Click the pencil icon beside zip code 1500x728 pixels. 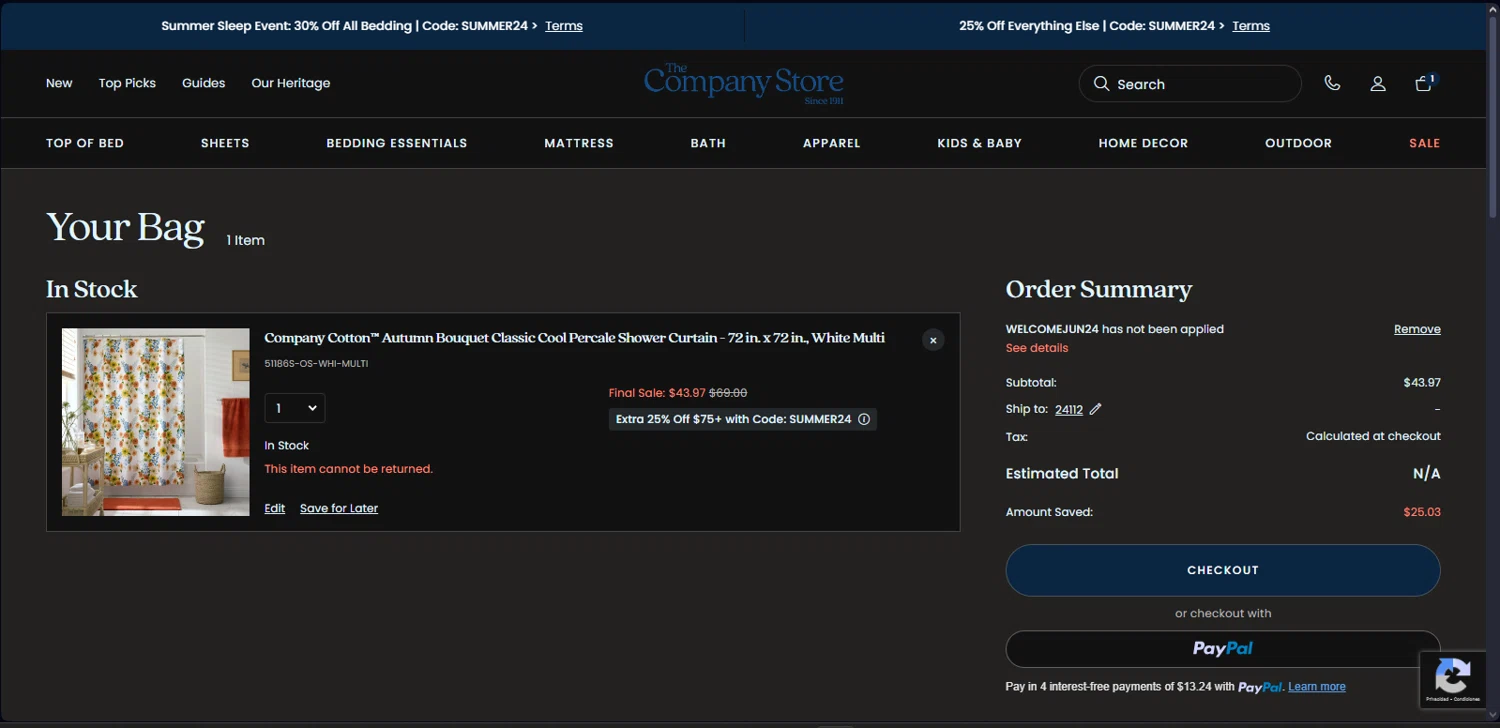pyautogui.click(x=1095, y=409)
